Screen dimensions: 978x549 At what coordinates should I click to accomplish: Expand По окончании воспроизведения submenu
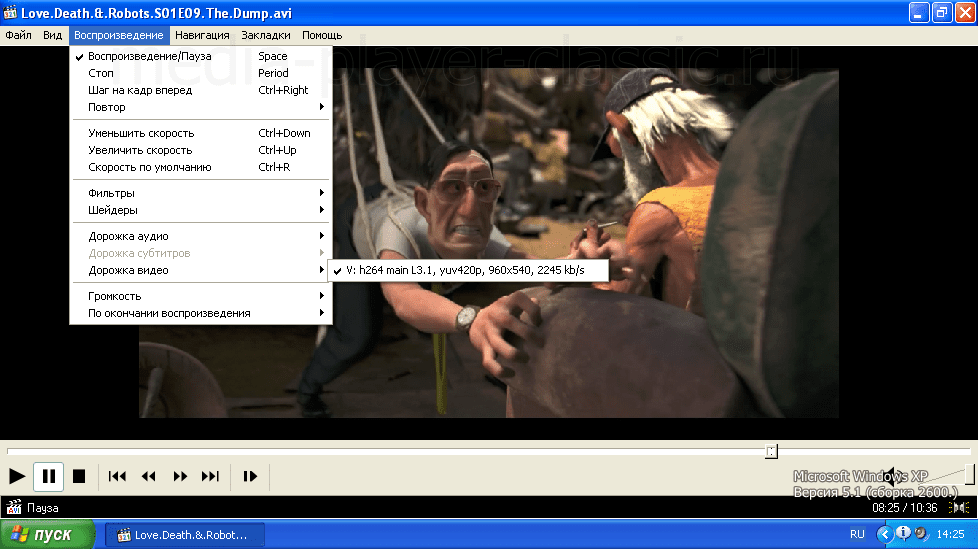pos(201,313)
